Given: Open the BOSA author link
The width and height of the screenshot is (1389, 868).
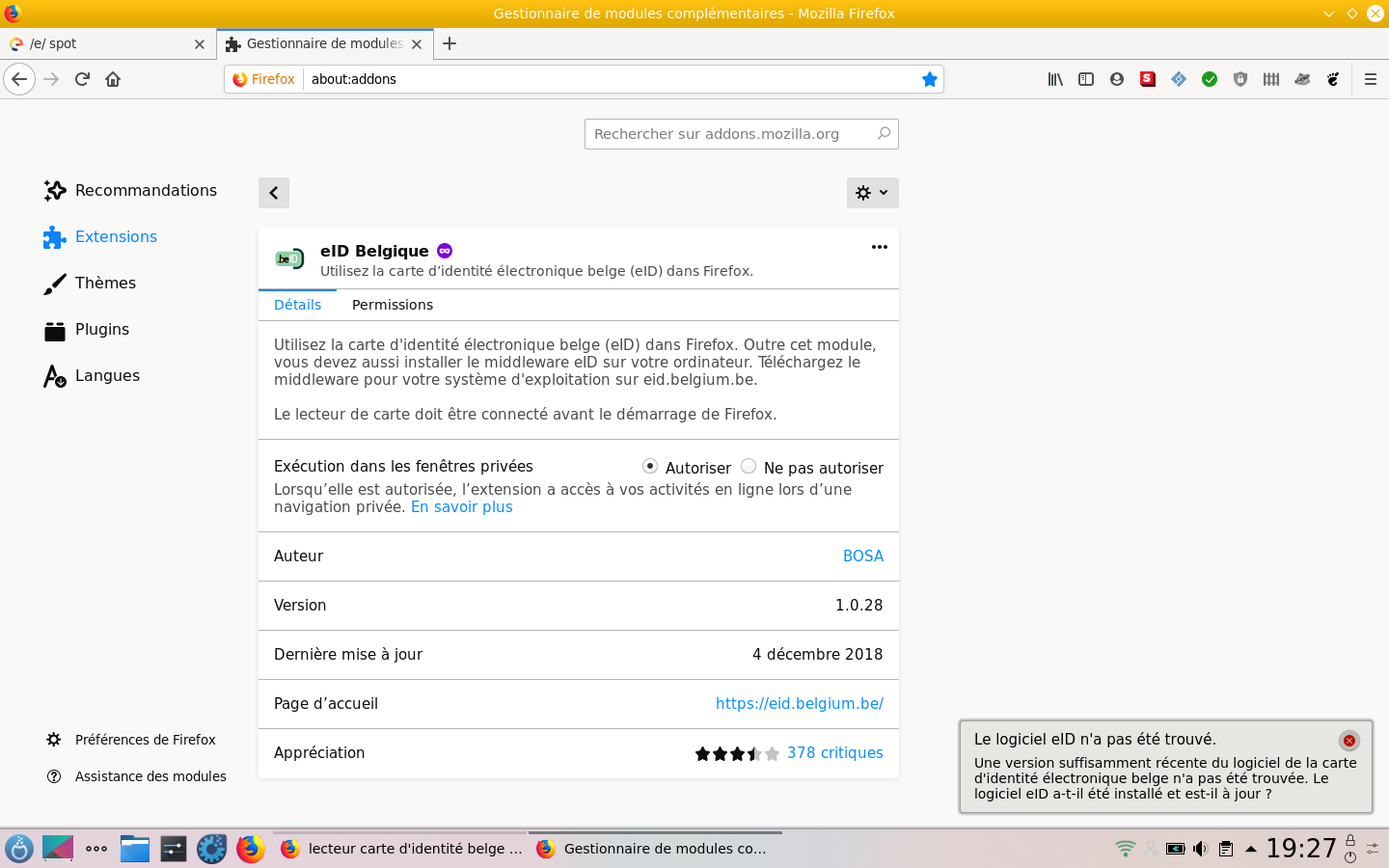Looking at the screenshot, I should (x=863, y=556).
